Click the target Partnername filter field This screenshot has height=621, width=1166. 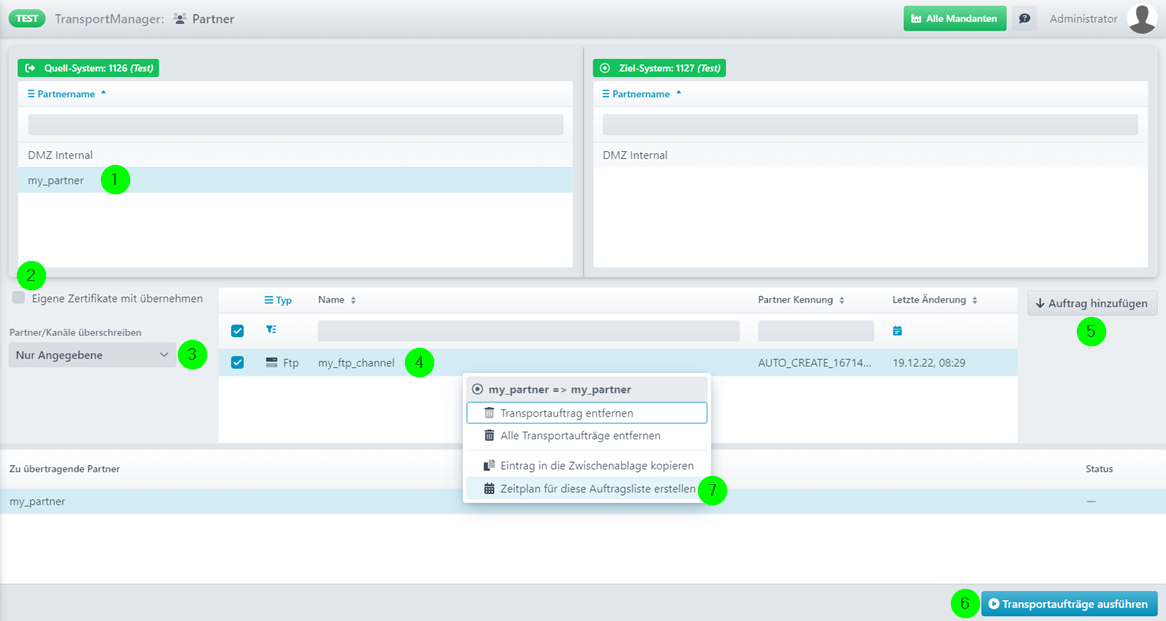870,124
